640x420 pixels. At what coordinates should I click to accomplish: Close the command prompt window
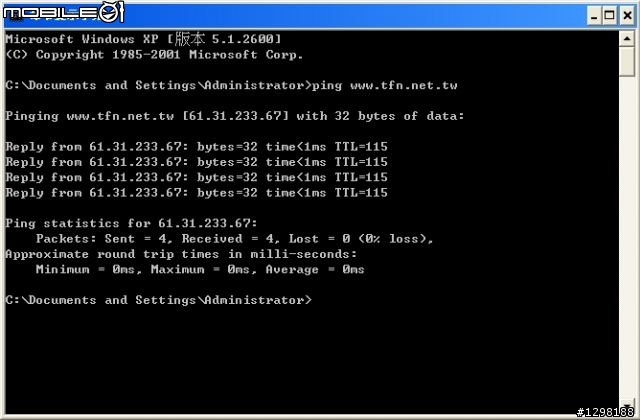pos(627,16)
